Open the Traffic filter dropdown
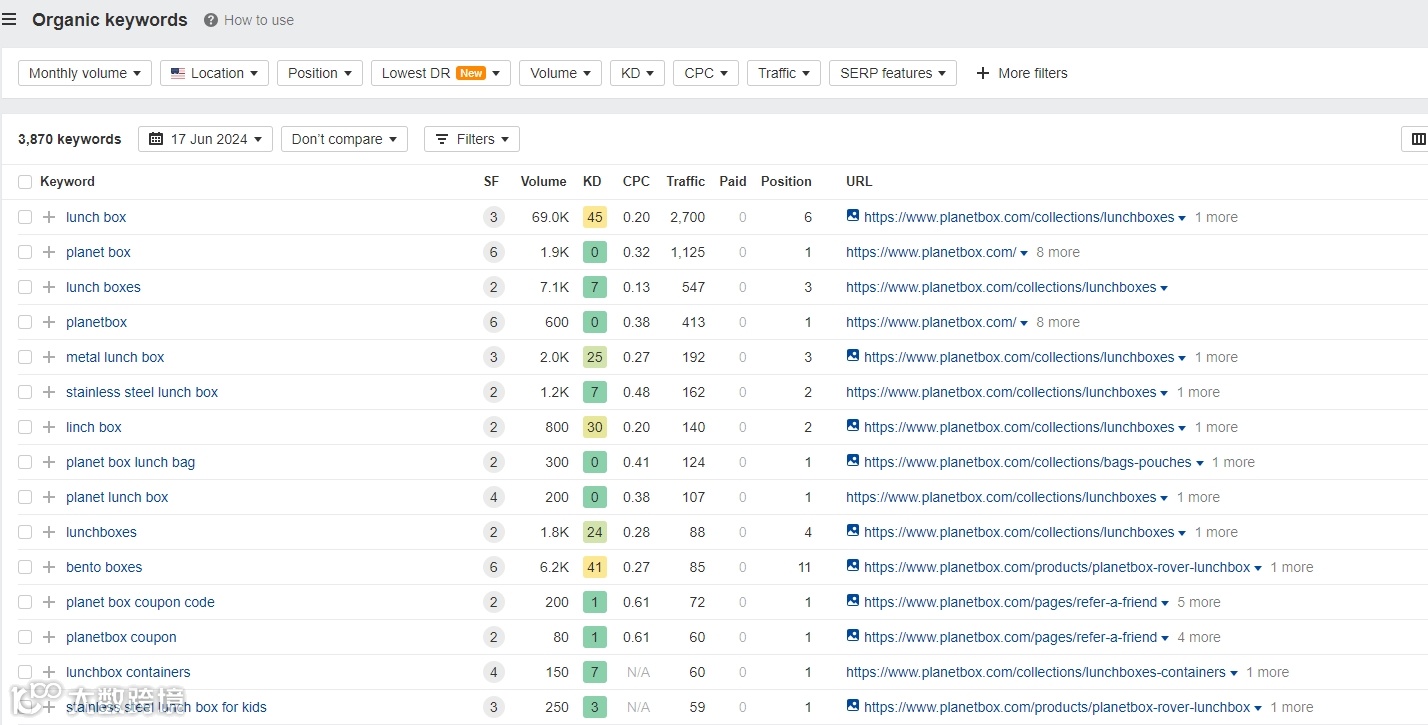This screenshot has width=1428, height=725. pos(784,73)
